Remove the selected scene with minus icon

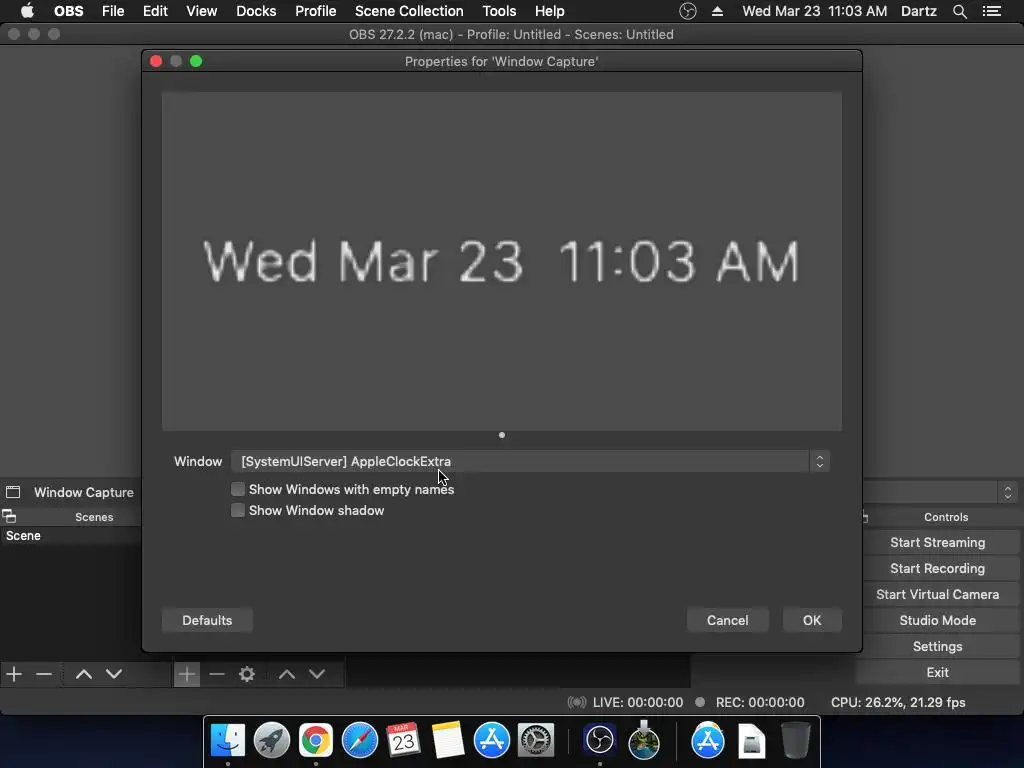click(x=44, y=673)
